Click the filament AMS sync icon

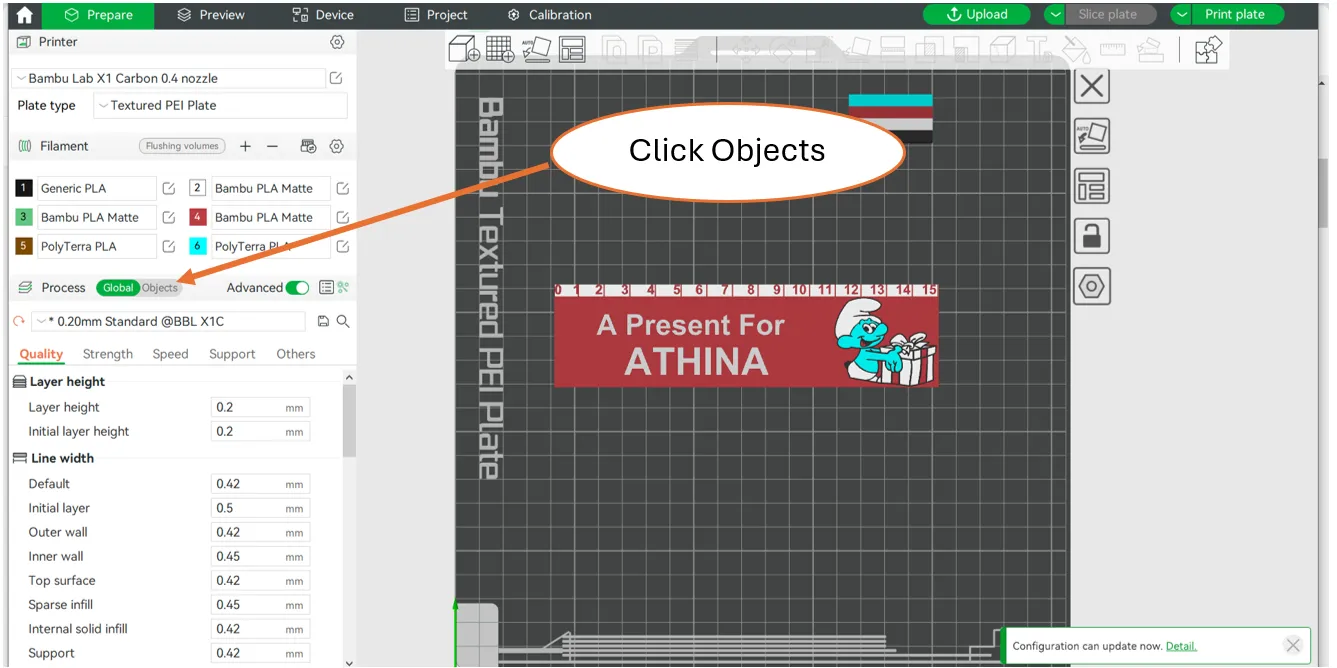pyautogui.click(x=309, y=146)
